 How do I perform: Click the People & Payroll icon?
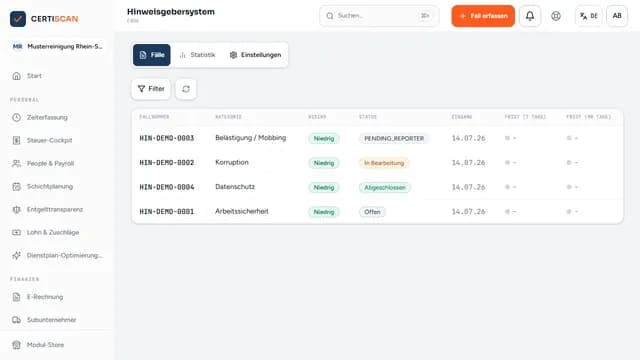(16, 164)
